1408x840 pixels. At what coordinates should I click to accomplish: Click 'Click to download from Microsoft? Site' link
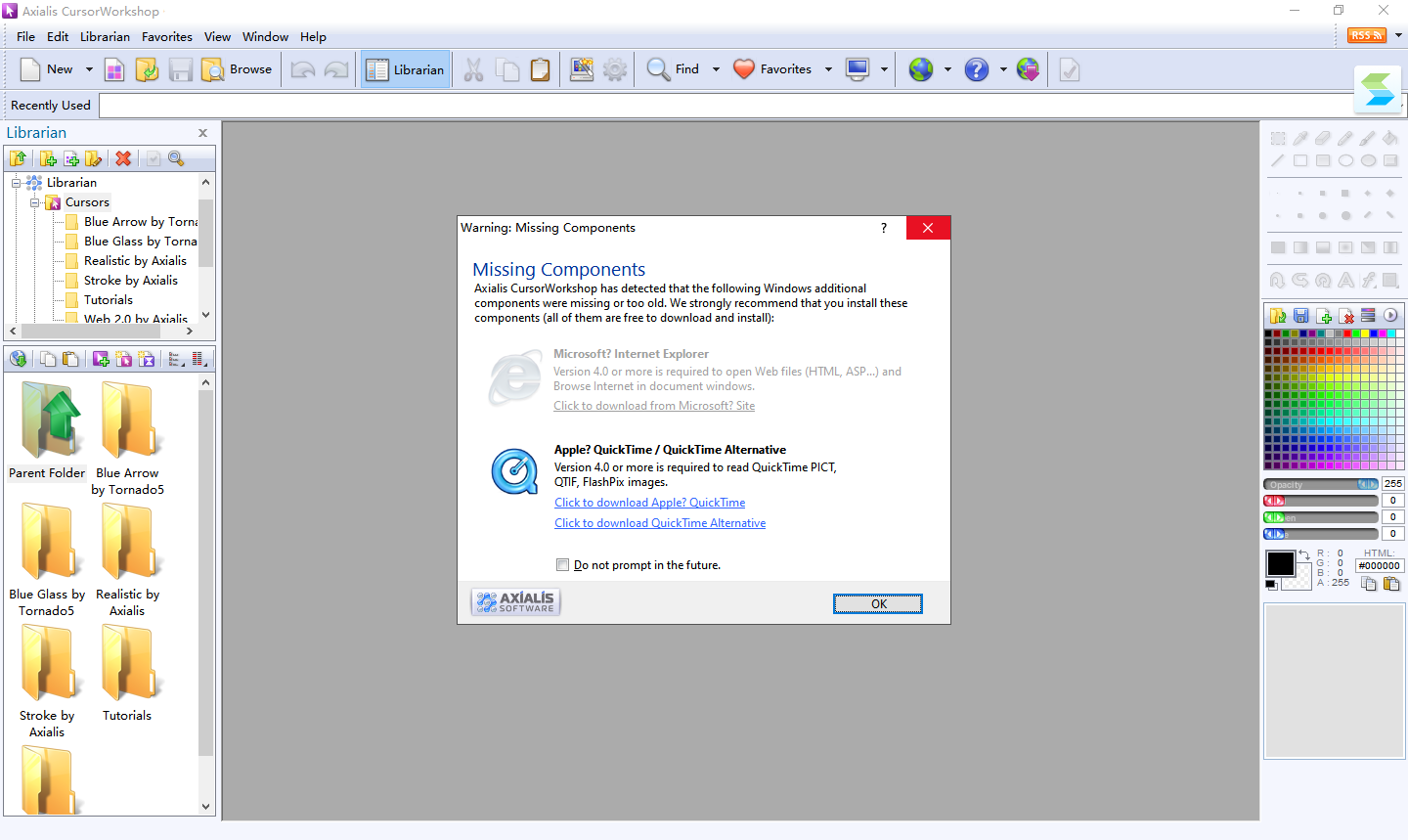click(654, 406)
